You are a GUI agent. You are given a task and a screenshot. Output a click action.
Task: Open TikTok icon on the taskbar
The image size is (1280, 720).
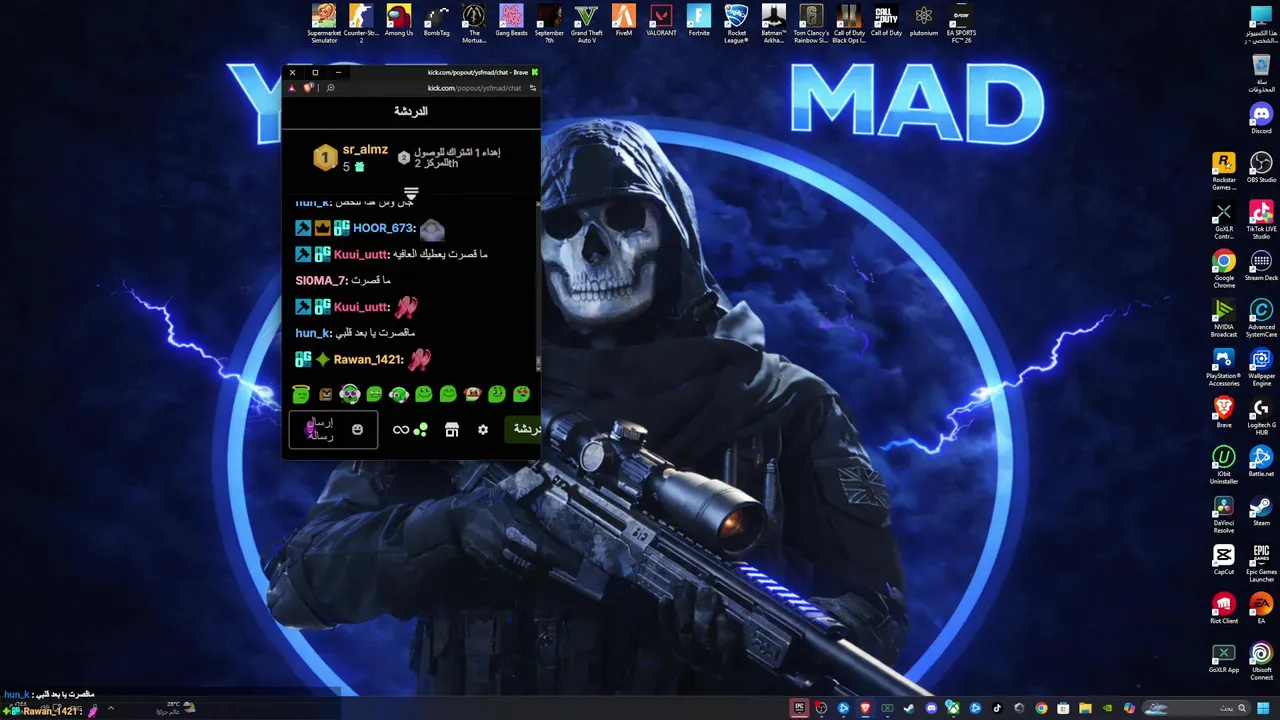(998, 708)
